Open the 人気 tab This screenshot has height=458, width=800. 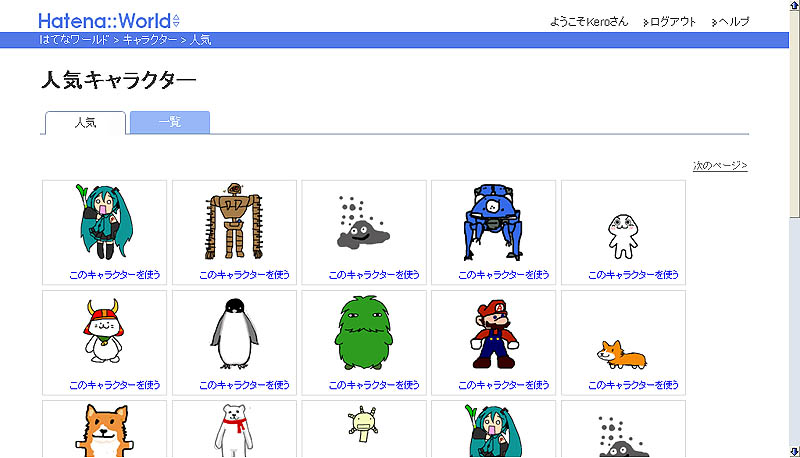point(85,123)
